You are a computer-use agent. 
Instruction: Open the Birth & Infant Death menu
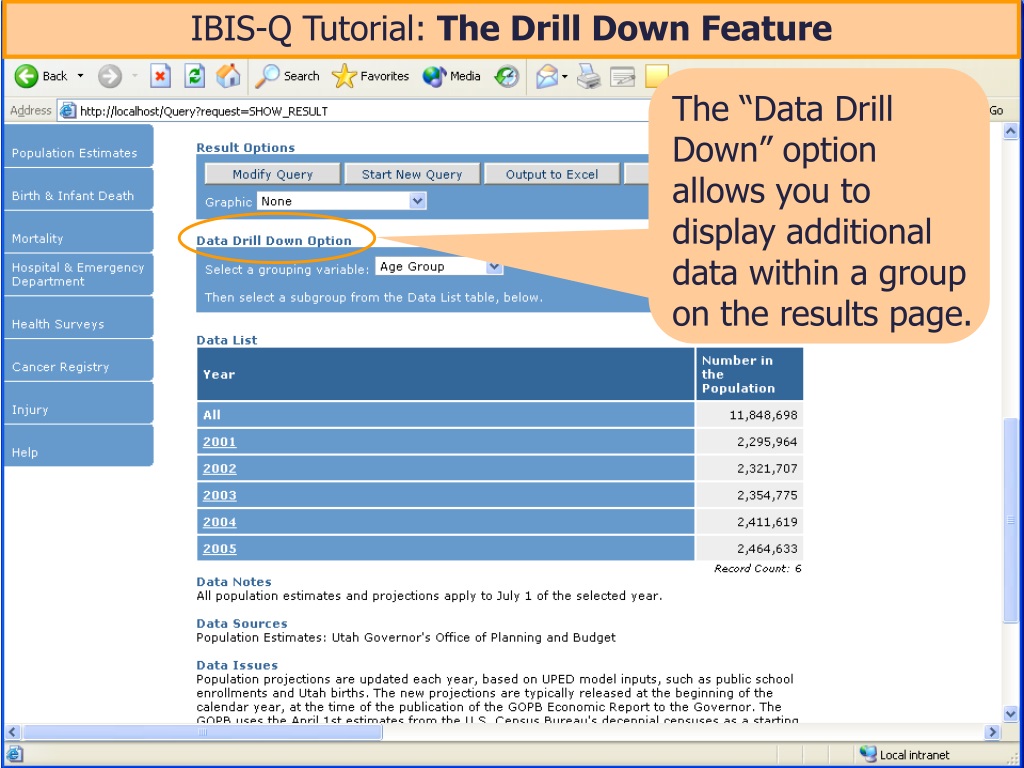[78, 189]
